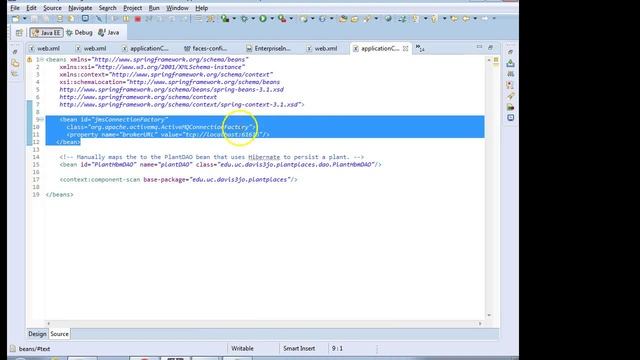The width and height of the screenshot is (640, 360).
Task: Open the Run configurations dropdown arrow
Action: [x=272, y=19]
